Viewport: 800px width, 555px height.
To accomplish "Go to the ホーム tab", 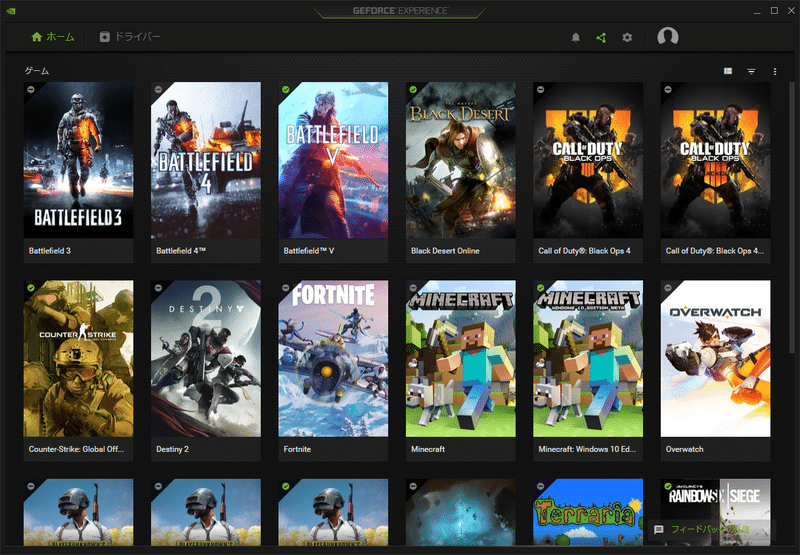I will [x=53, y=37].
